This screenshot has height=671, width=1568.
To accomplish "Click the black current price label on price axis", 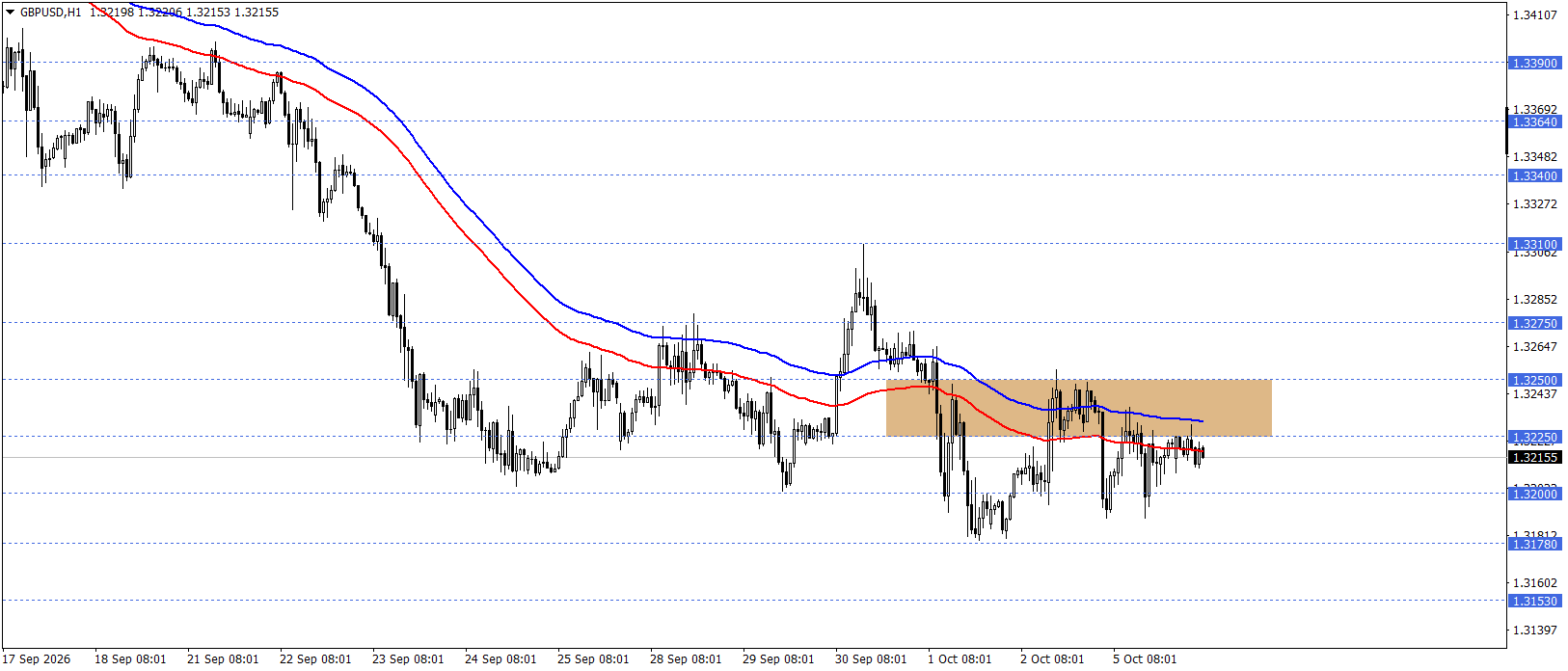I will [x=1534, y=458].
